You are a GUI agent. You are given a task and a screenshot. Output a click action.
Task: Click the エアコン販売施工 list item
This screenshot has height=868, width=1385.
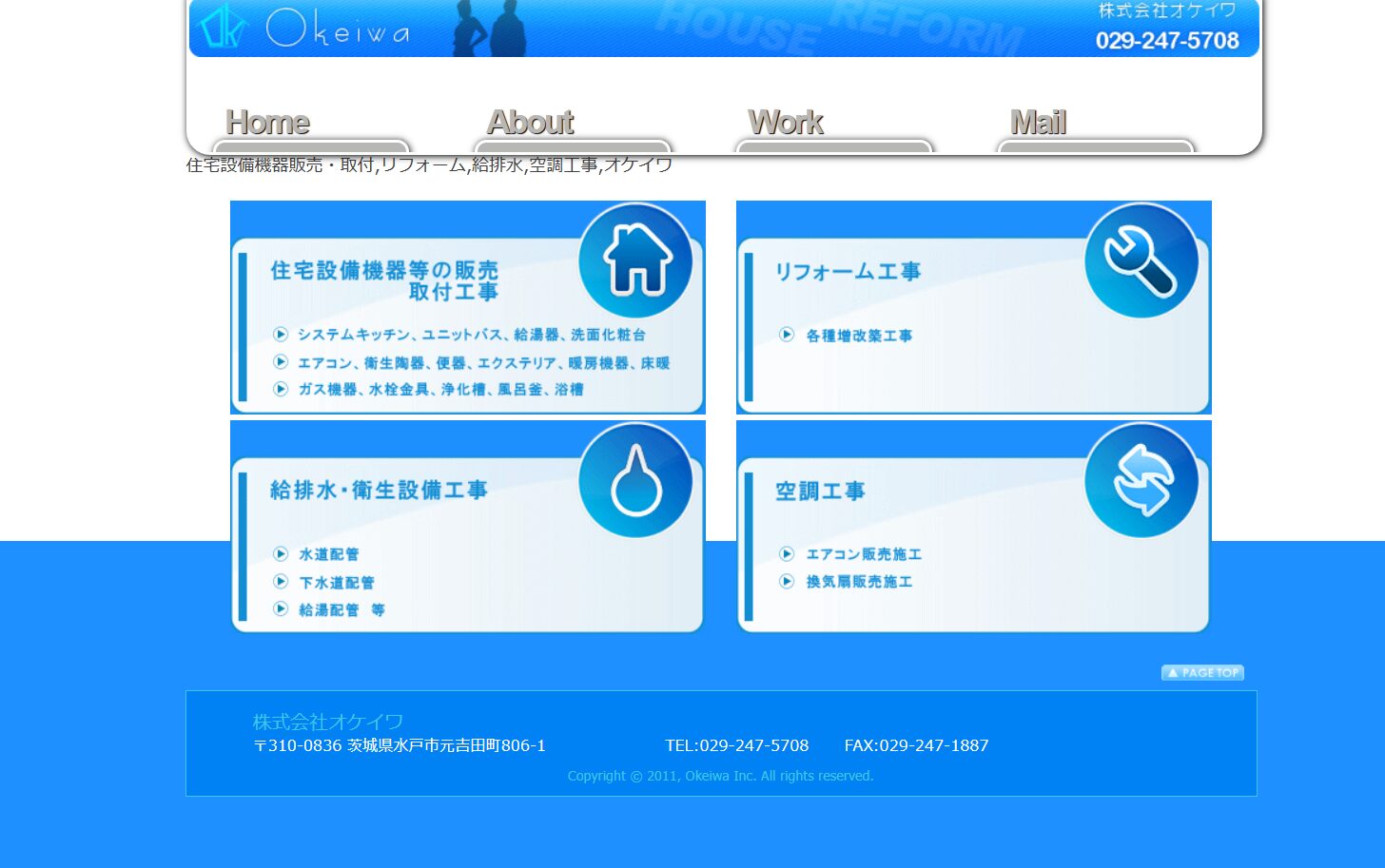click(864, 554)
